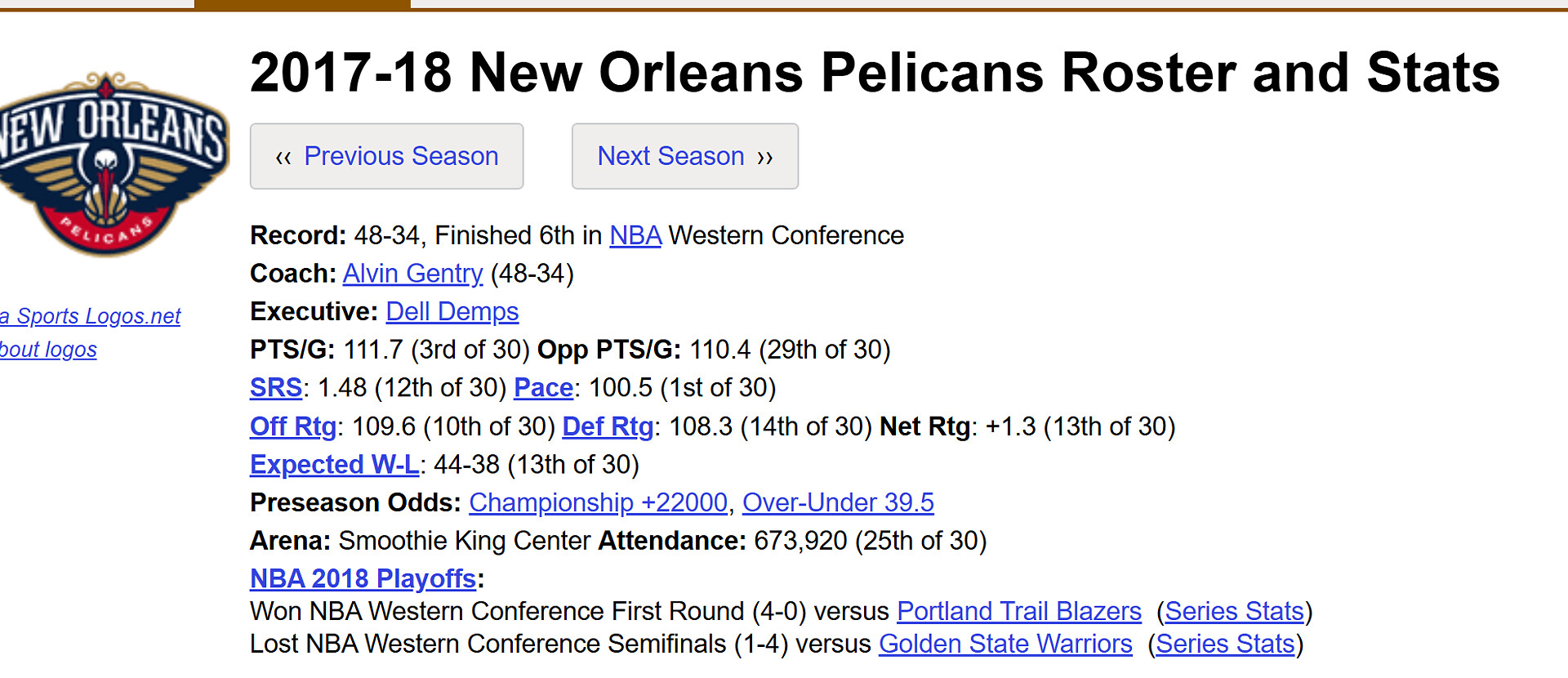The height and width of the screenshot is (678, 1568).
Task: Click the Expected W-L link
Action: [335, 465]
